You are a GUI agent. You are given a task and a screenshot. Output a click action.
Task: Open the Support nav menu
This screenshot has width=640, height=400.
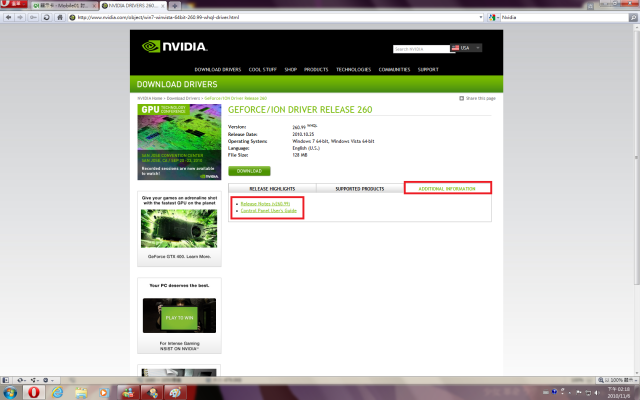point(428,70)
